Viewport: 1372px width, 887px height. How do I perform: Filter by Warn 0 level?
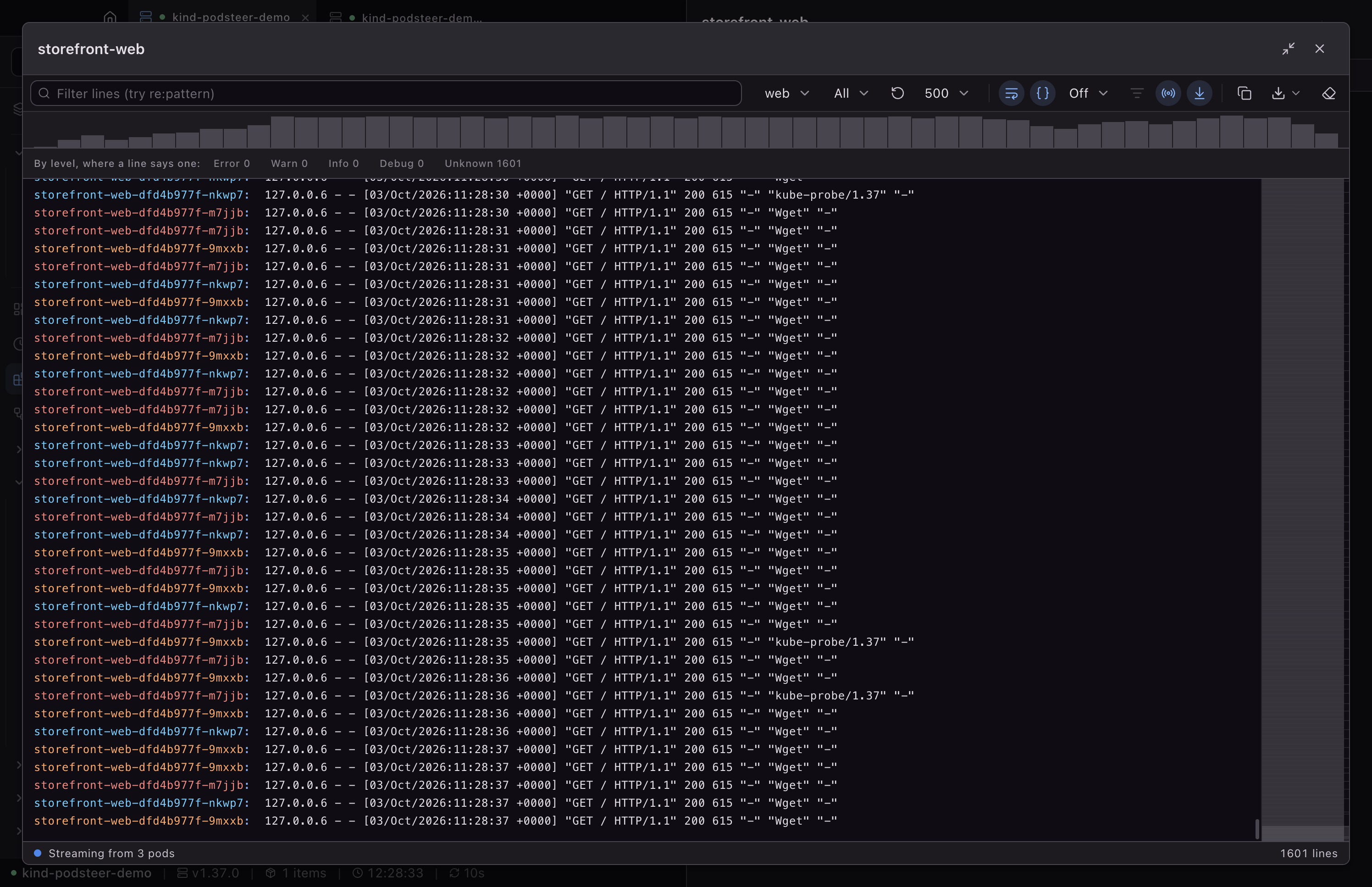[289, 164]
